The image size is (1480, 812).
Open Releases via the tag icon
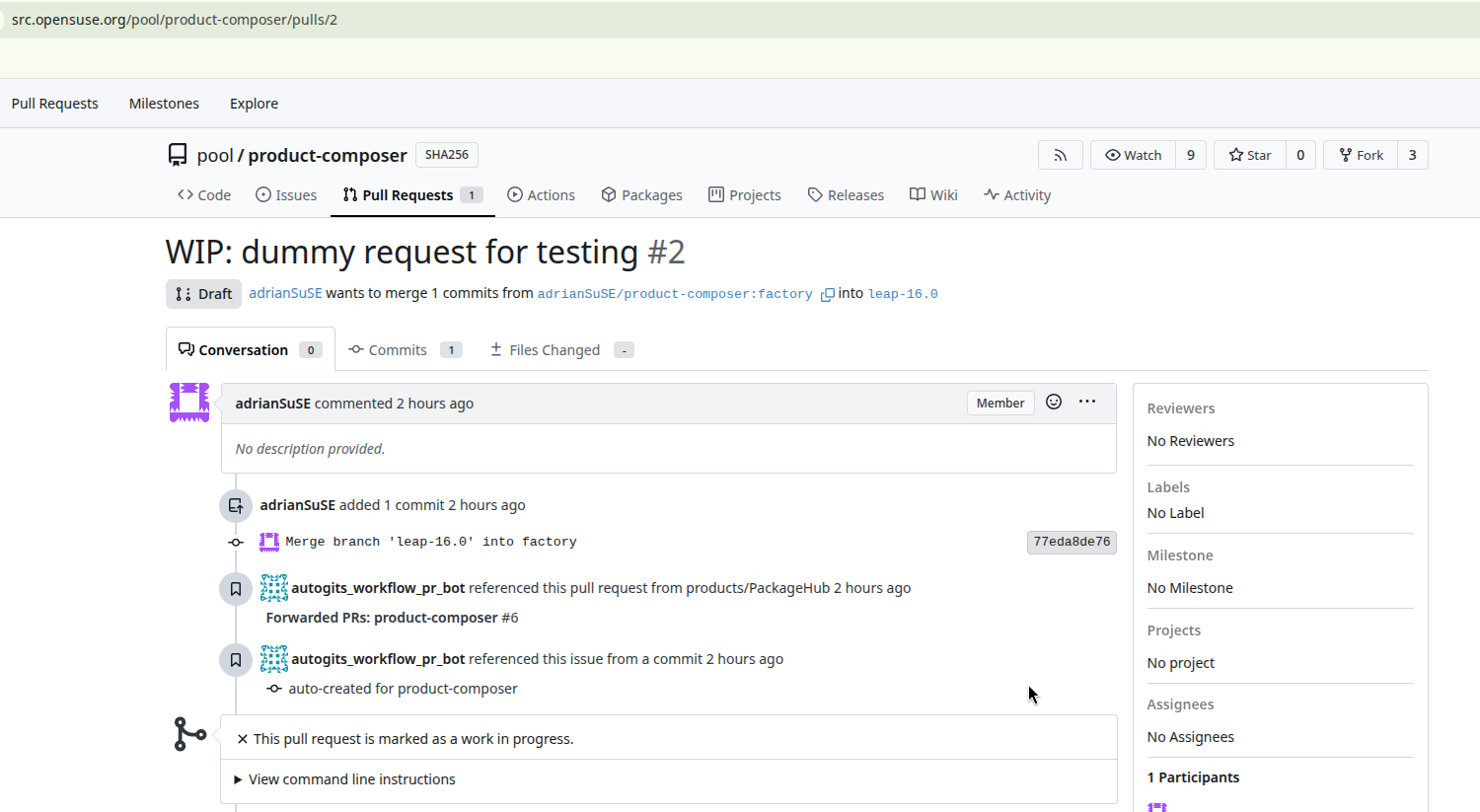816,194
